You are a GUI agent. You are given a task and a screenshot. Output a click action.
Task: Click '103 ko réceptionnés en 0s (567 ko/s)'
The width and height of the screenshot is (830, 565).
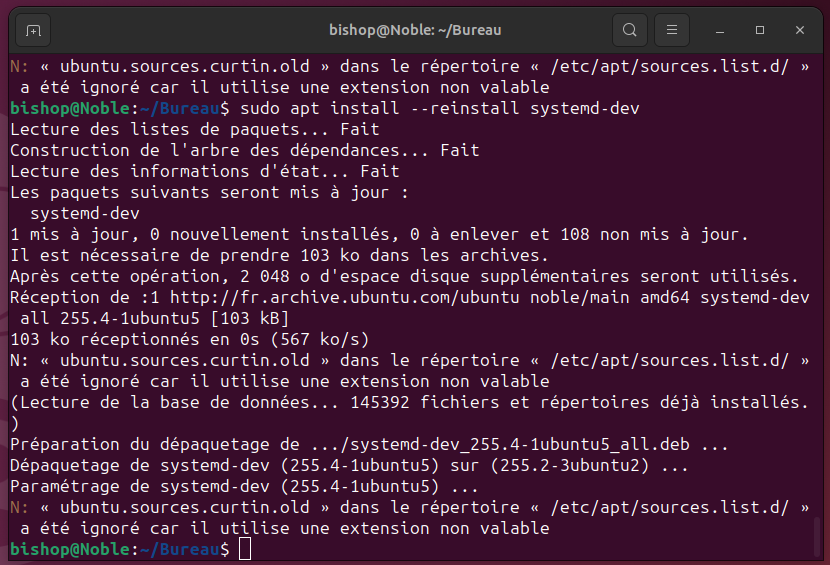(190, 339)
